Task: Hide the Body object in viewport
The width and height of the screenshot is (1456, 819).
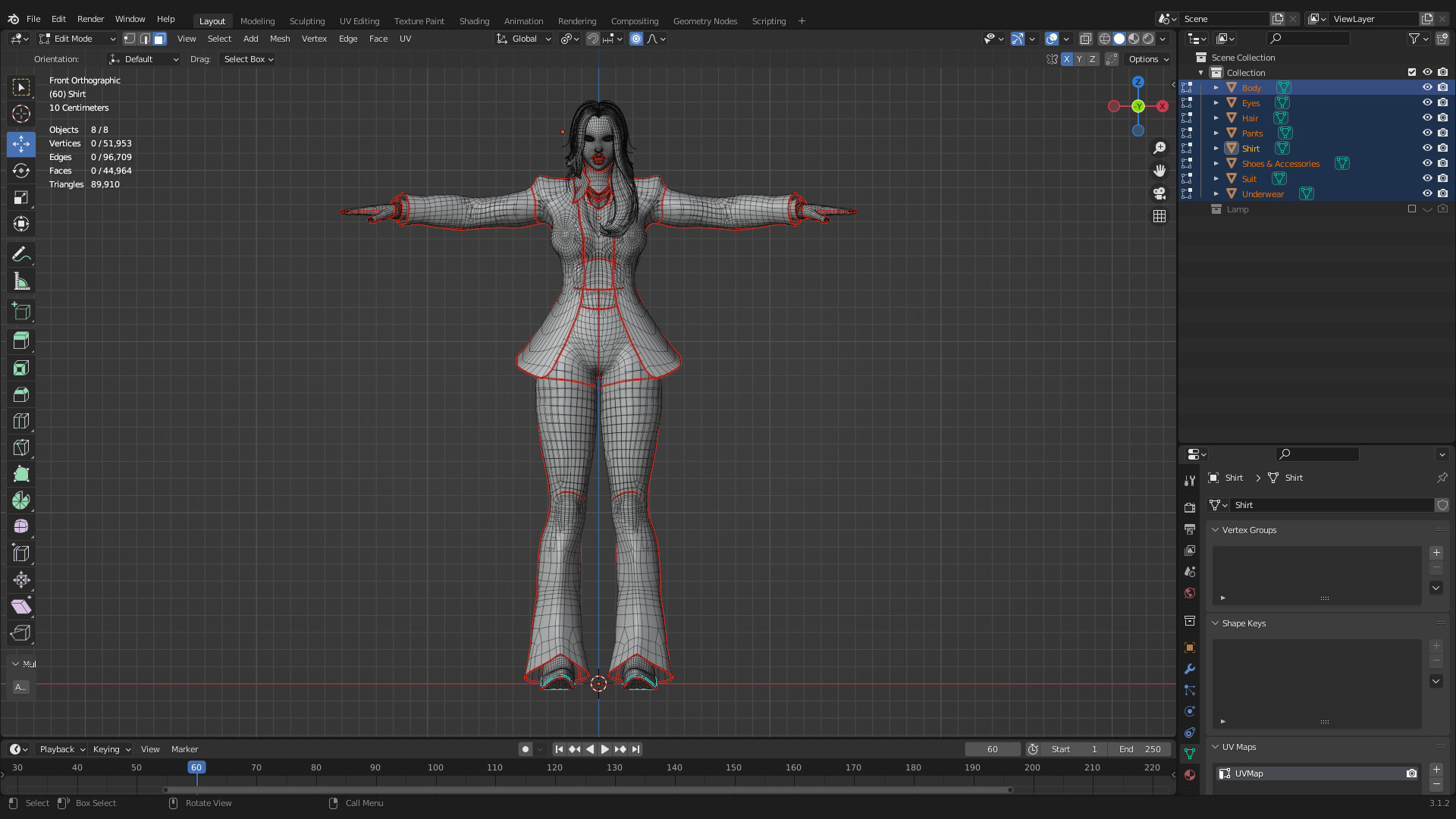Action: [x=1427, y=87]
